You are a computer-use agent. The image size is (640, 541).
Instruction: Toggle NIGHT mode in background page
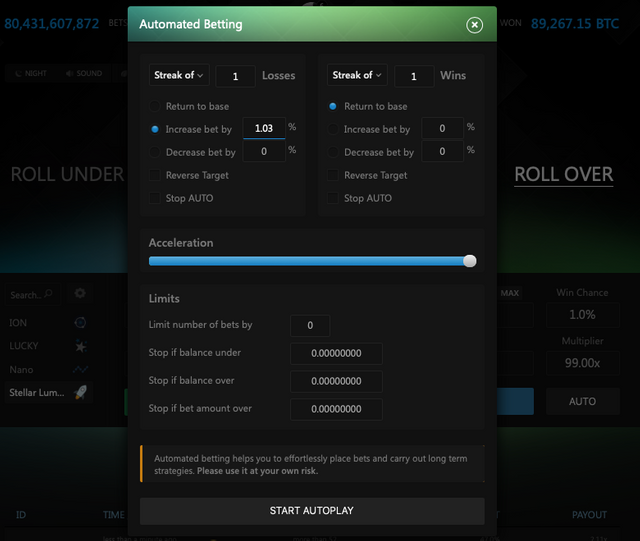pyautogui.click(x=31, y=73)
